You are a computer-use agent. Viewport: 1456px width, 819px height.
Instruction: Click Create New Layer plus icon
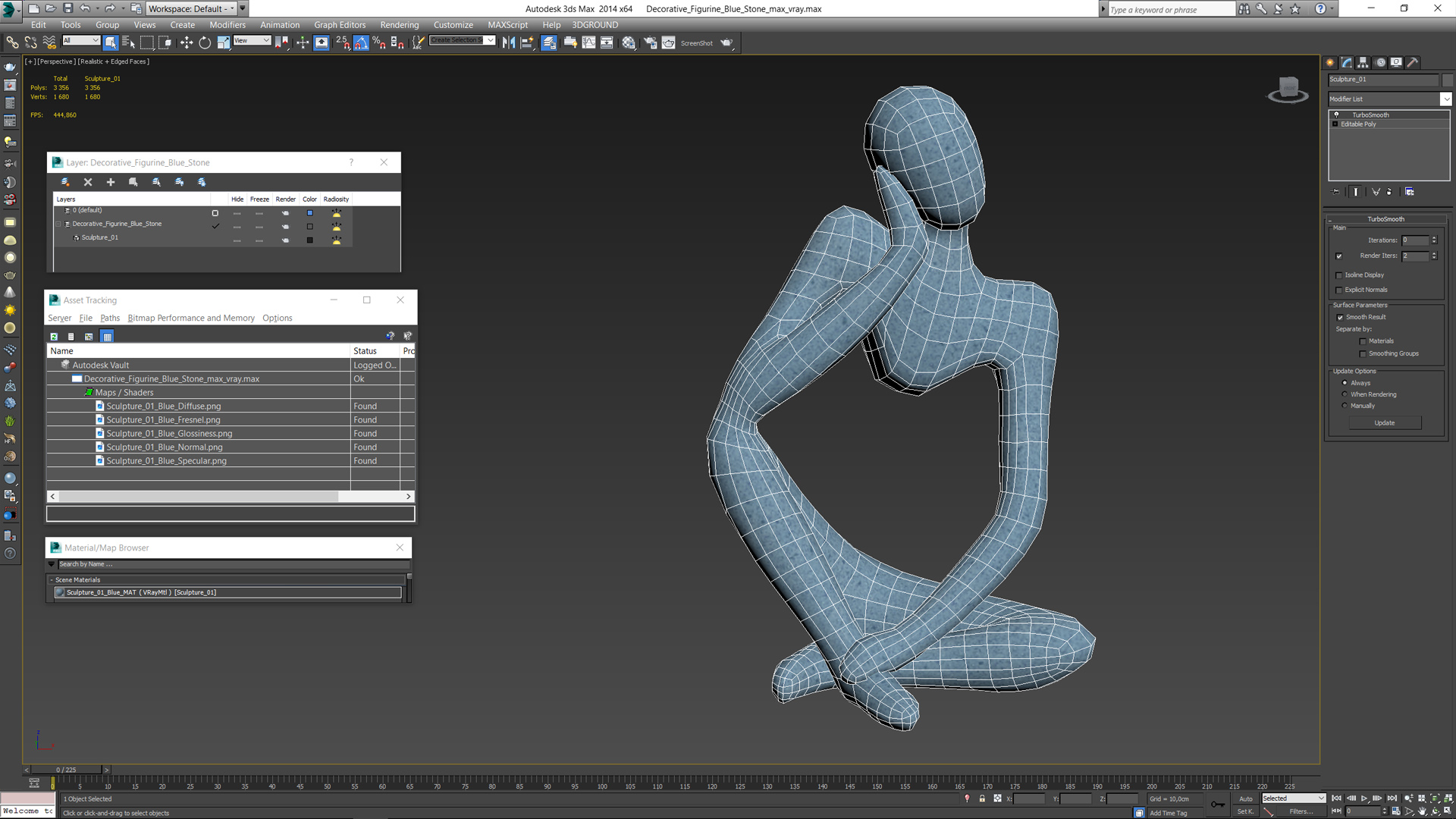point(111,182)
